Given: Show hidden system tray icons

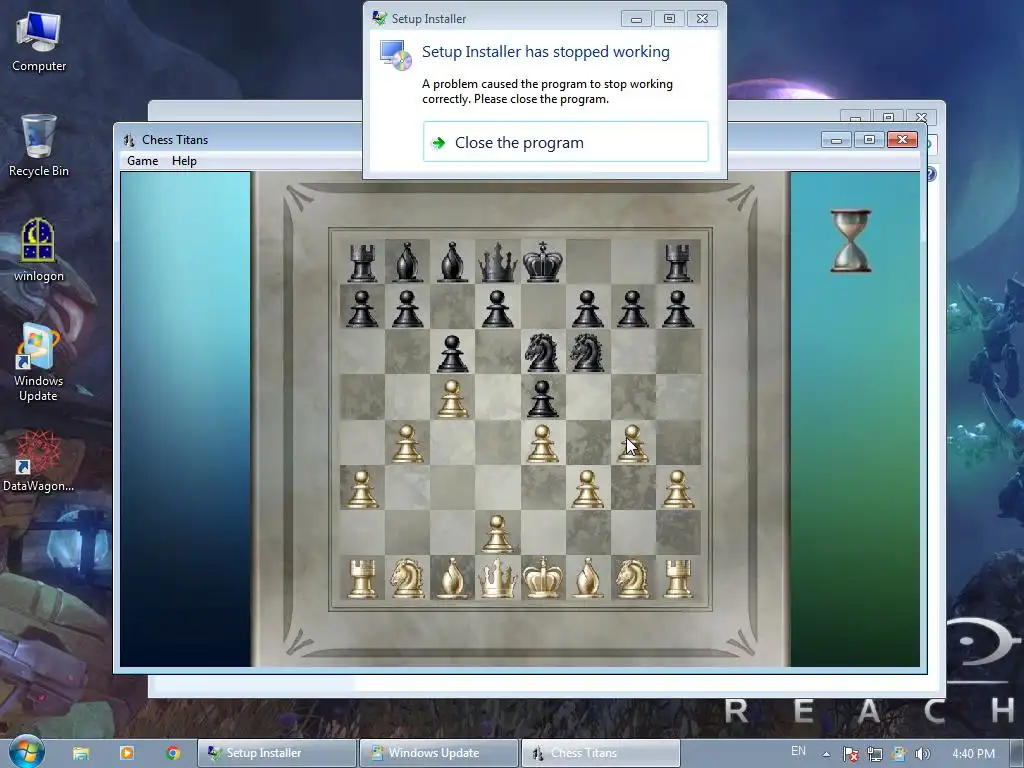Looking at the screenshot, I should [826, 754].
